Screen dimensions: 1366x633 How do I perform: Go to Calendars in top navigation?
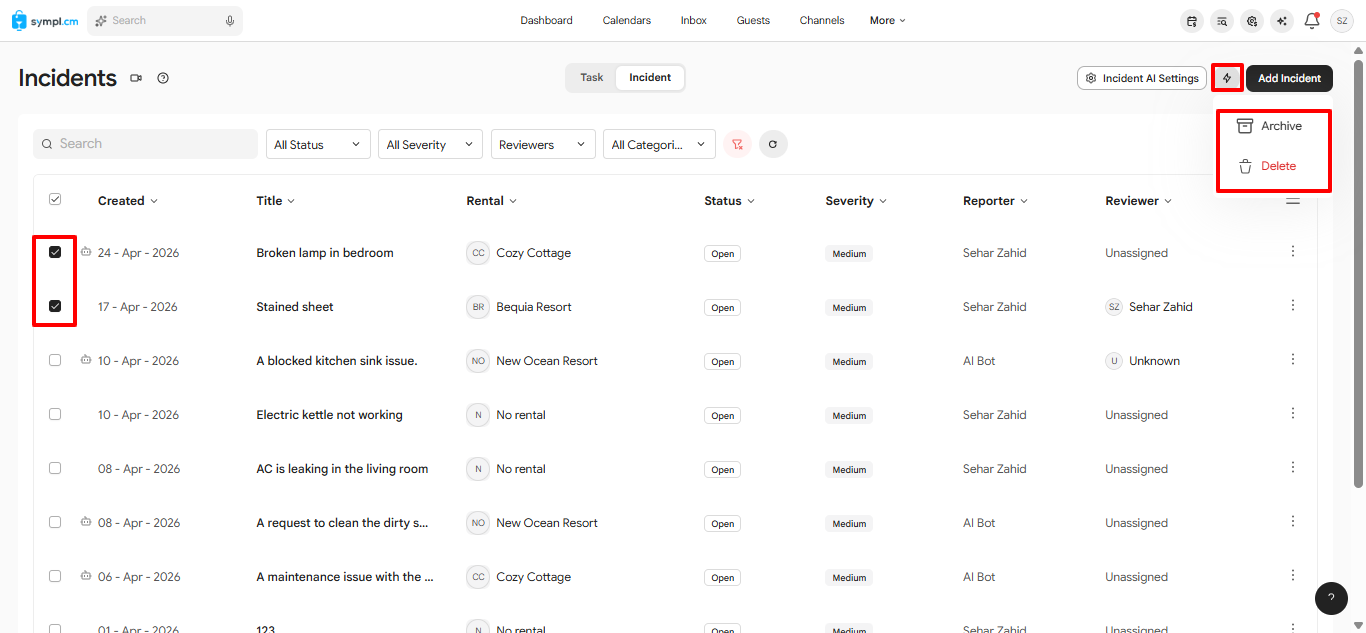click(x=627, y=20)
